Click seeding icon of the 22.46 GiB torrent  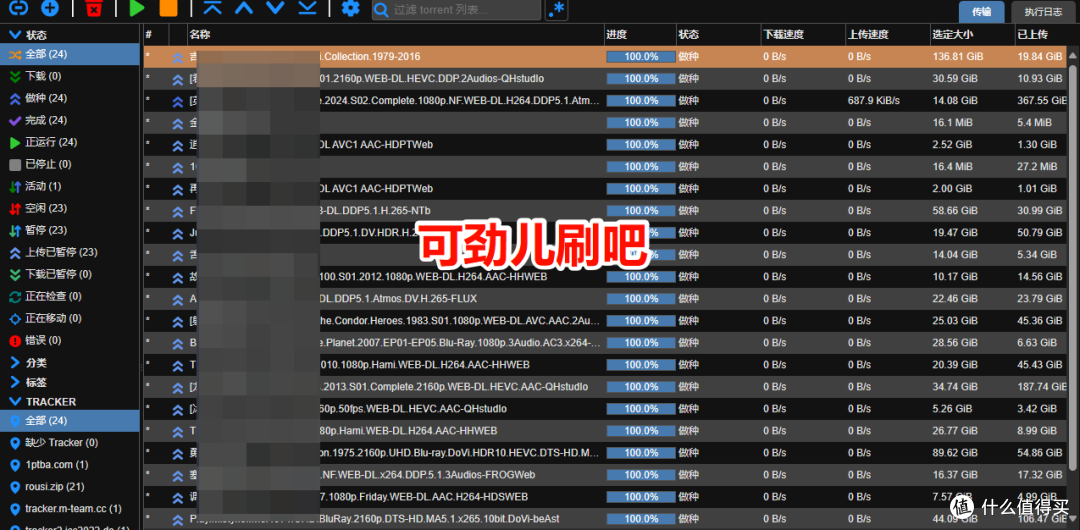click(x=178, y=299)
